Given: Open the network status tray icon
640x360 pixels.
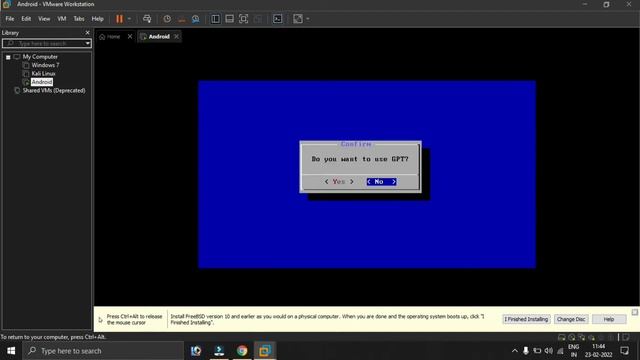Looking at the screenshot, I should (x=560, y=351).
